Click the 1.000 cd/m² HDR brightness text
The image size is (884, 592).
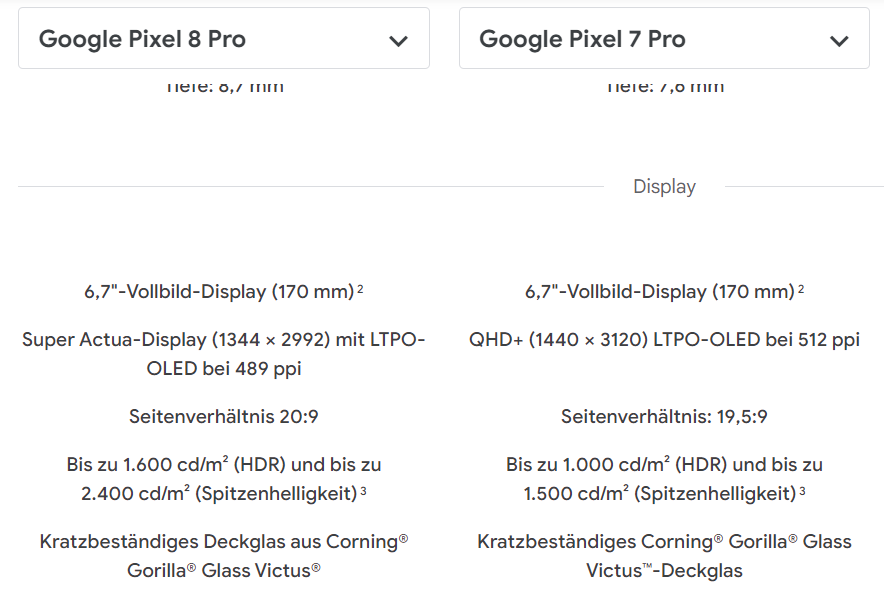[x=664, y=465]
